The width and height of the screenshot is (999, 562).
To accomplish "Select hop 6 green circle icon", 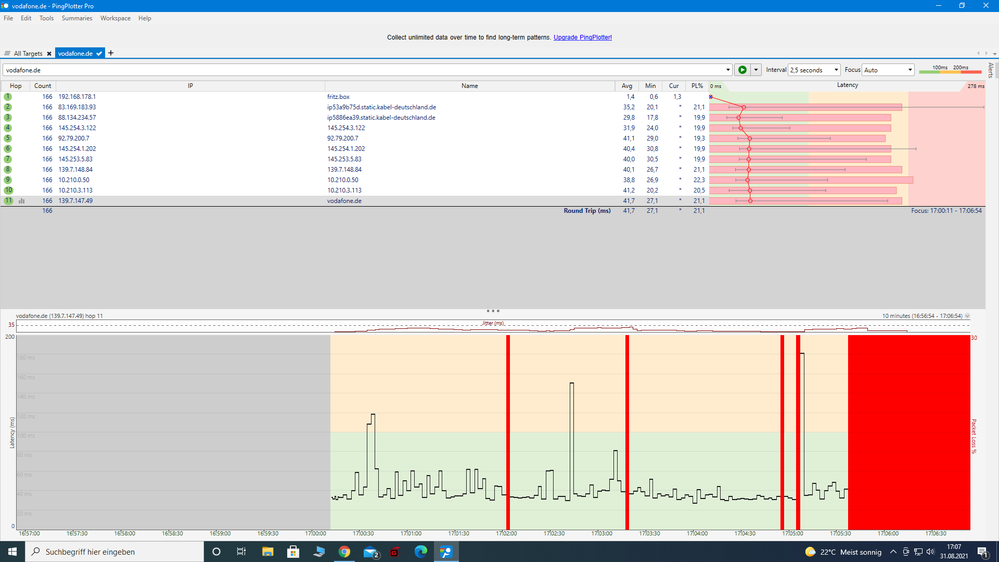I will pyautogui.click(x=8, y=148).
